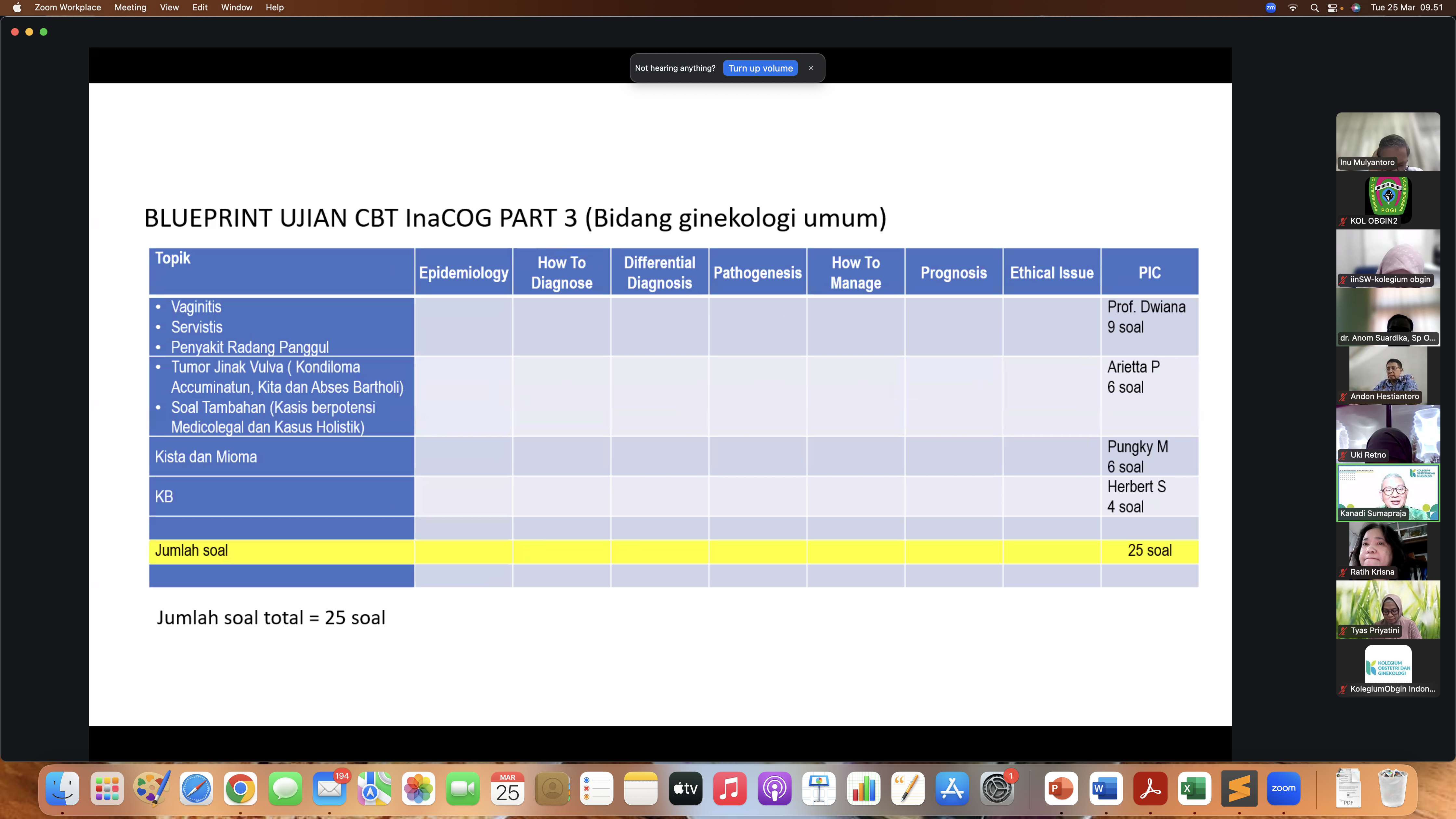Image resolution: width=1456 pixels, height=819 pixels.
Task: Click KOL OBGIN2 participant tile
Action: (x=1388, y=200)
